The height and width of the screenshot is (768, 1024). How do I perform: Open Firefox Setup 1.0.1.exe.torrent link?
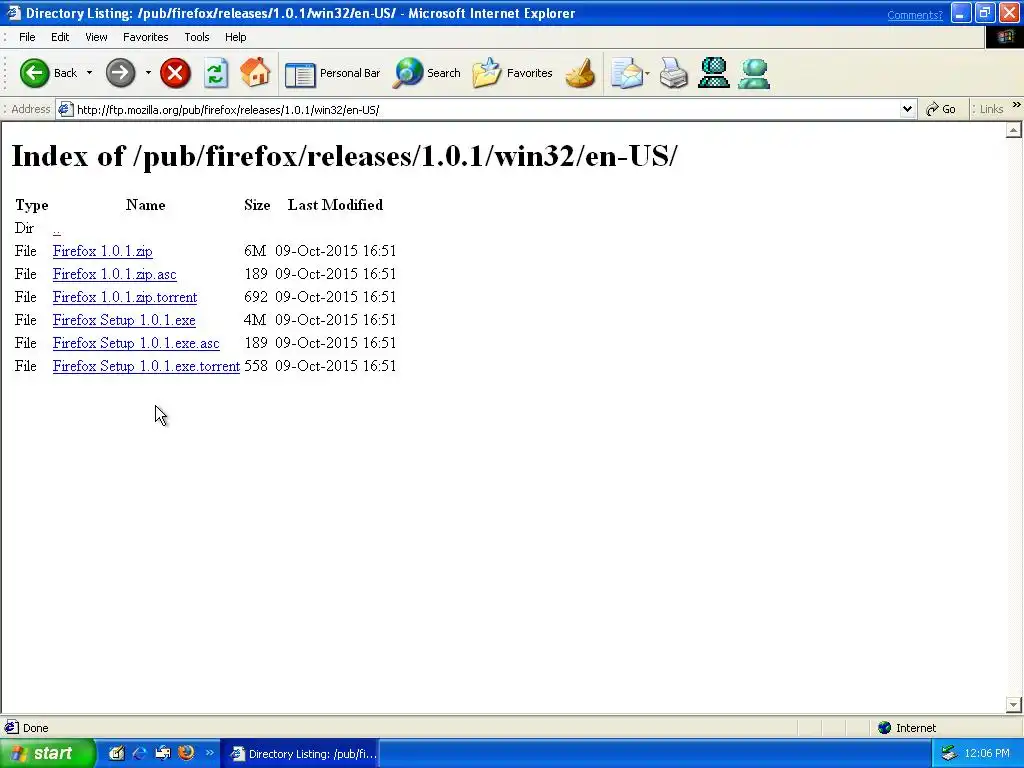pyautogui.click(x=146, y=366)
